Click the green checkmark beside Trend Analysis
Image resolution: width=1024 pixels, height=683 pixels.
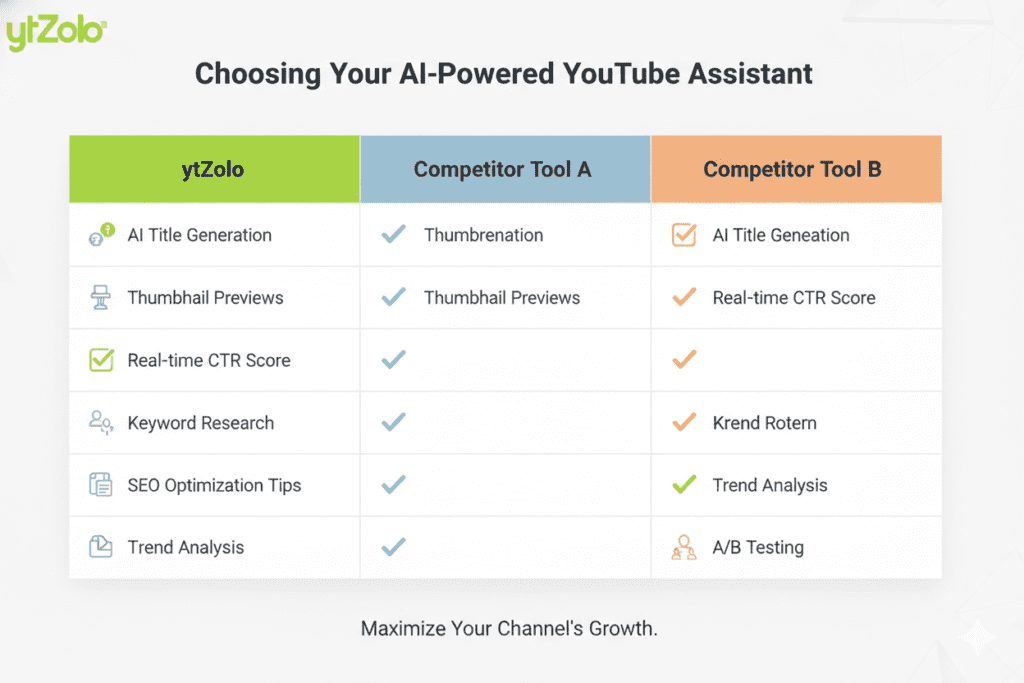[x=684, y=485]
